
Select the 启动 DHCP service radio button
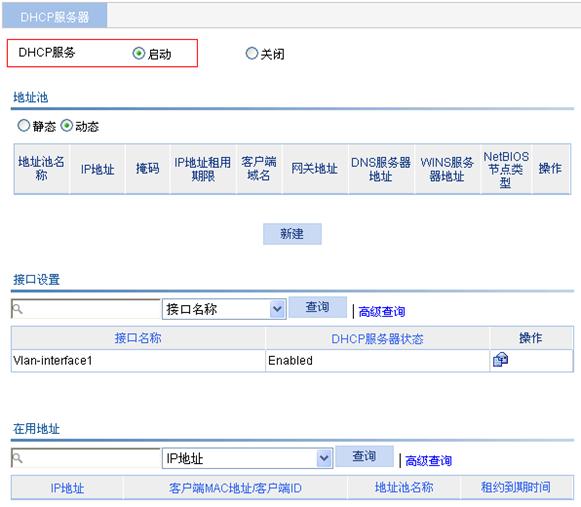click(138, 53)
